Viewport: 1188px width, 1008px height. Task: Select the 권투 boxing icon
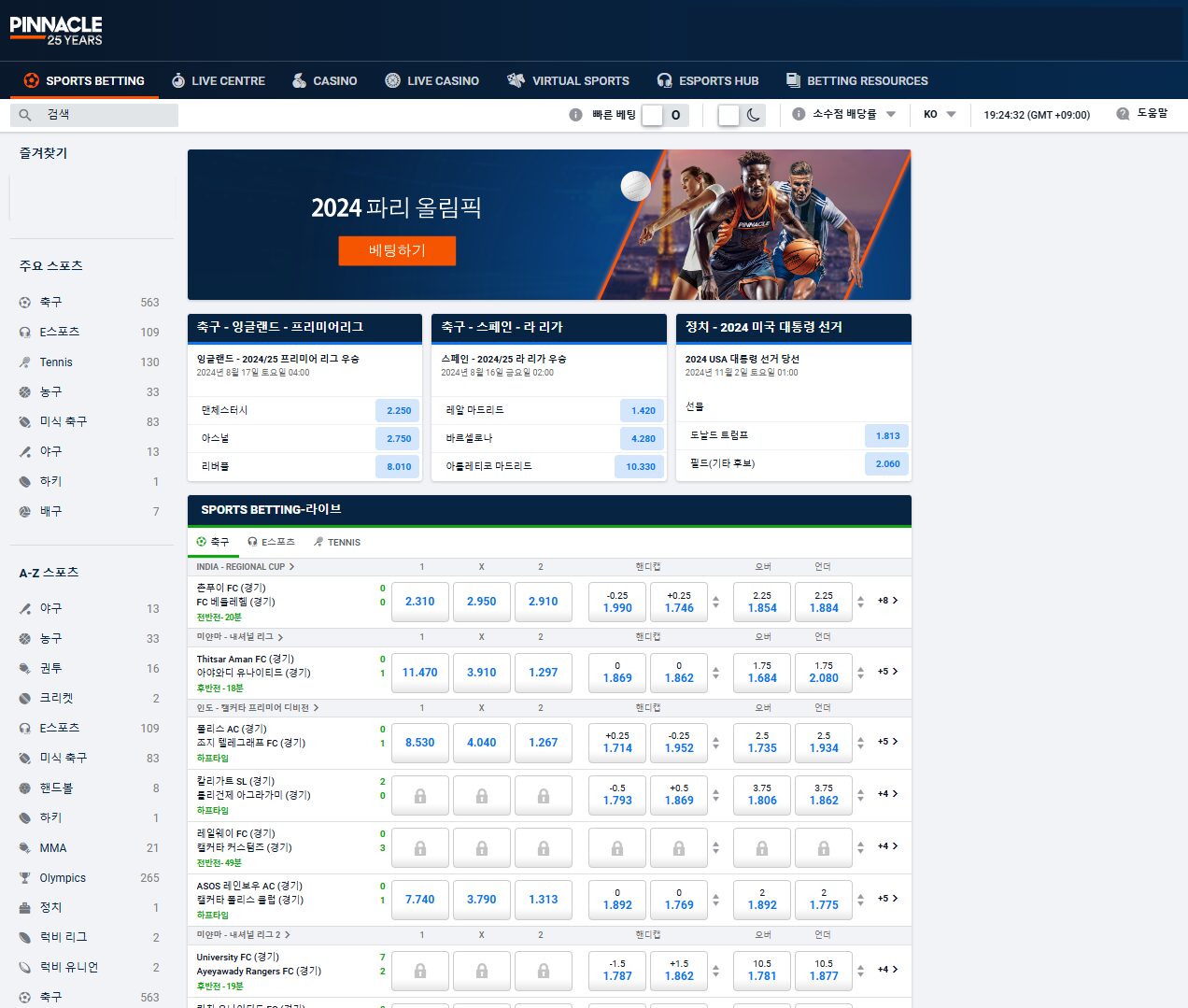point(25,669)
